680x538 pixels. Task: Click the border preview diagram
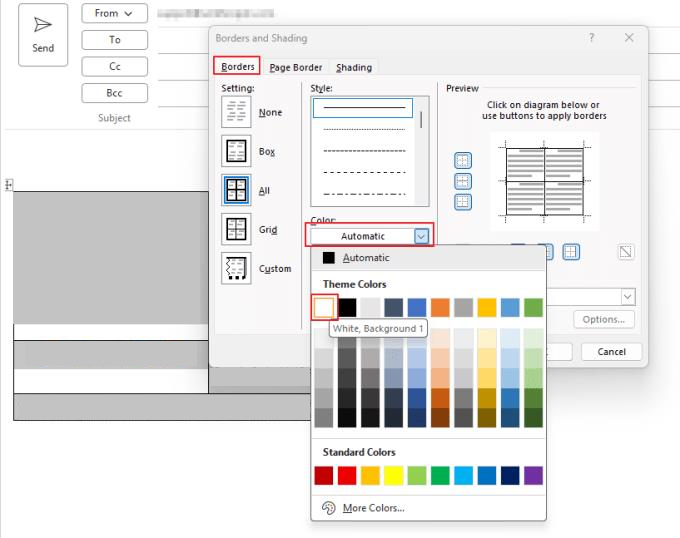(545, 182)
